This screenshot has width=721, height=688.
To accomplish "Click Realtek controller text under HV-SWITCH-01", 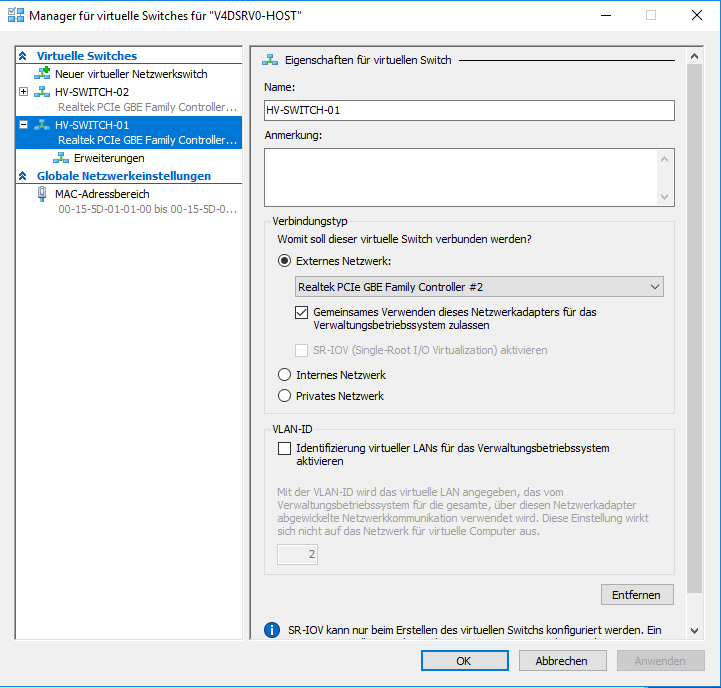I will coord(147,140).
